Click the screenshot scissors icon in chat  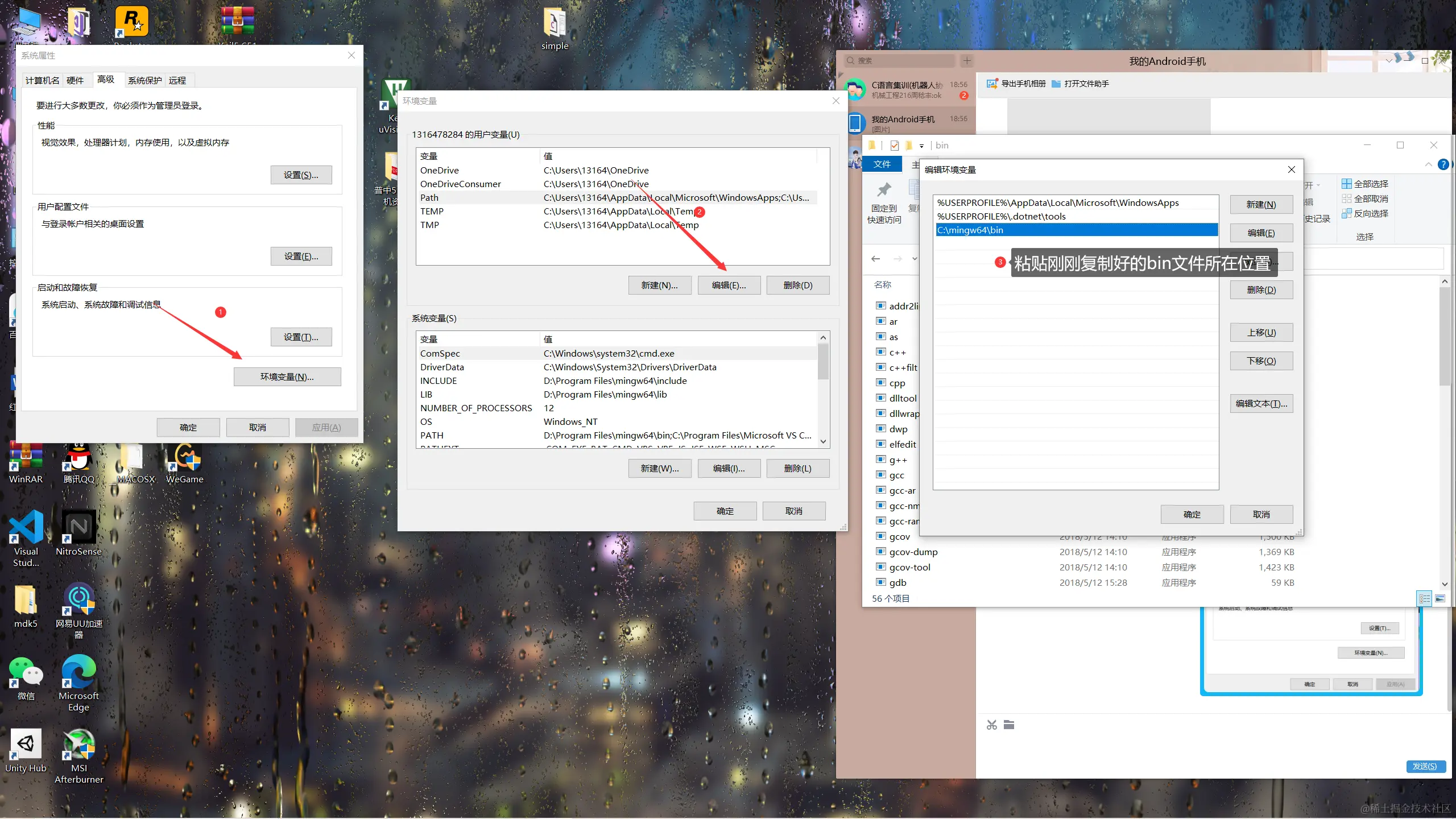click(992, 725)
